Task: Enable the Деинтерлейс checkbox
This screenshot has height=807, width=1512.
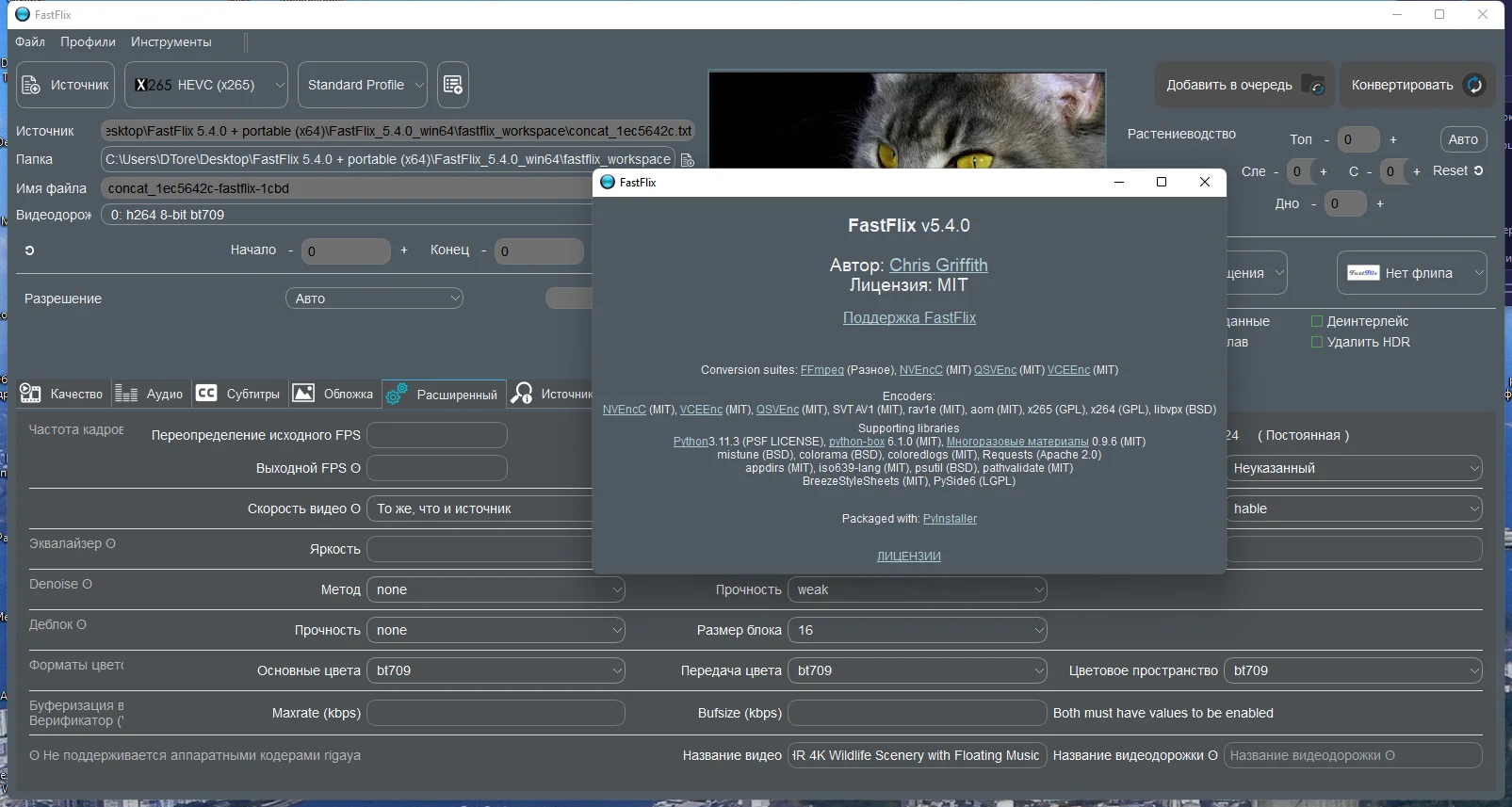Action: (x=1317, y=321)
